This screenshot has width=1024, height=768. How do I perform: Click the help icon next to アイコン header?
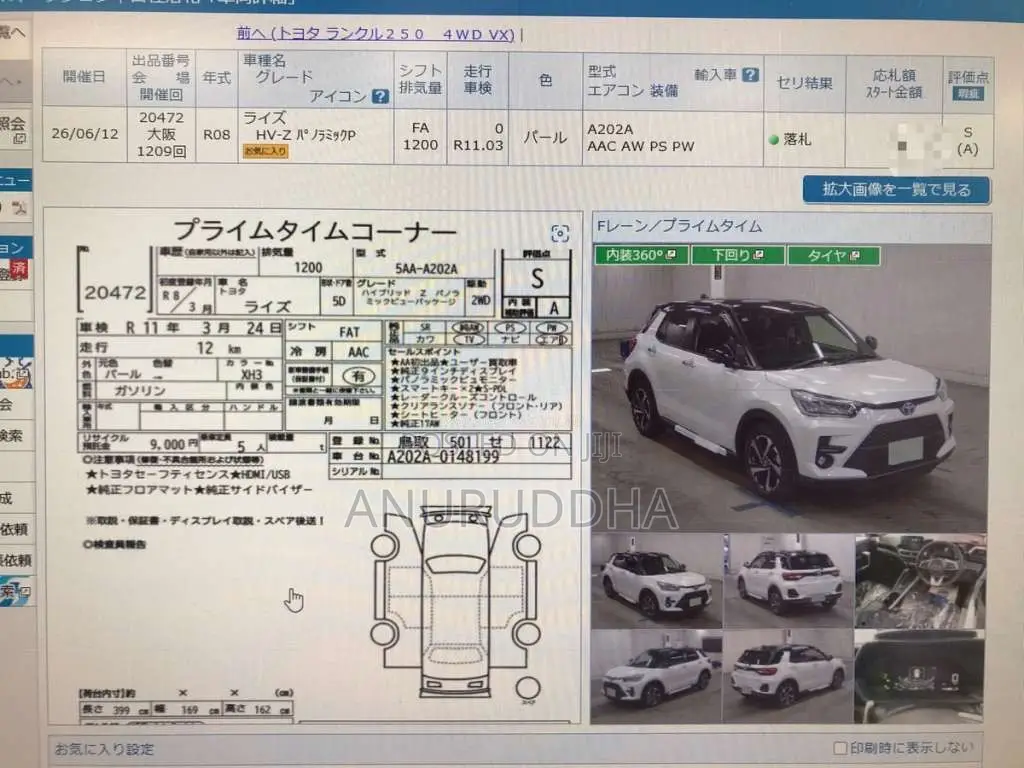coord(380,97)
